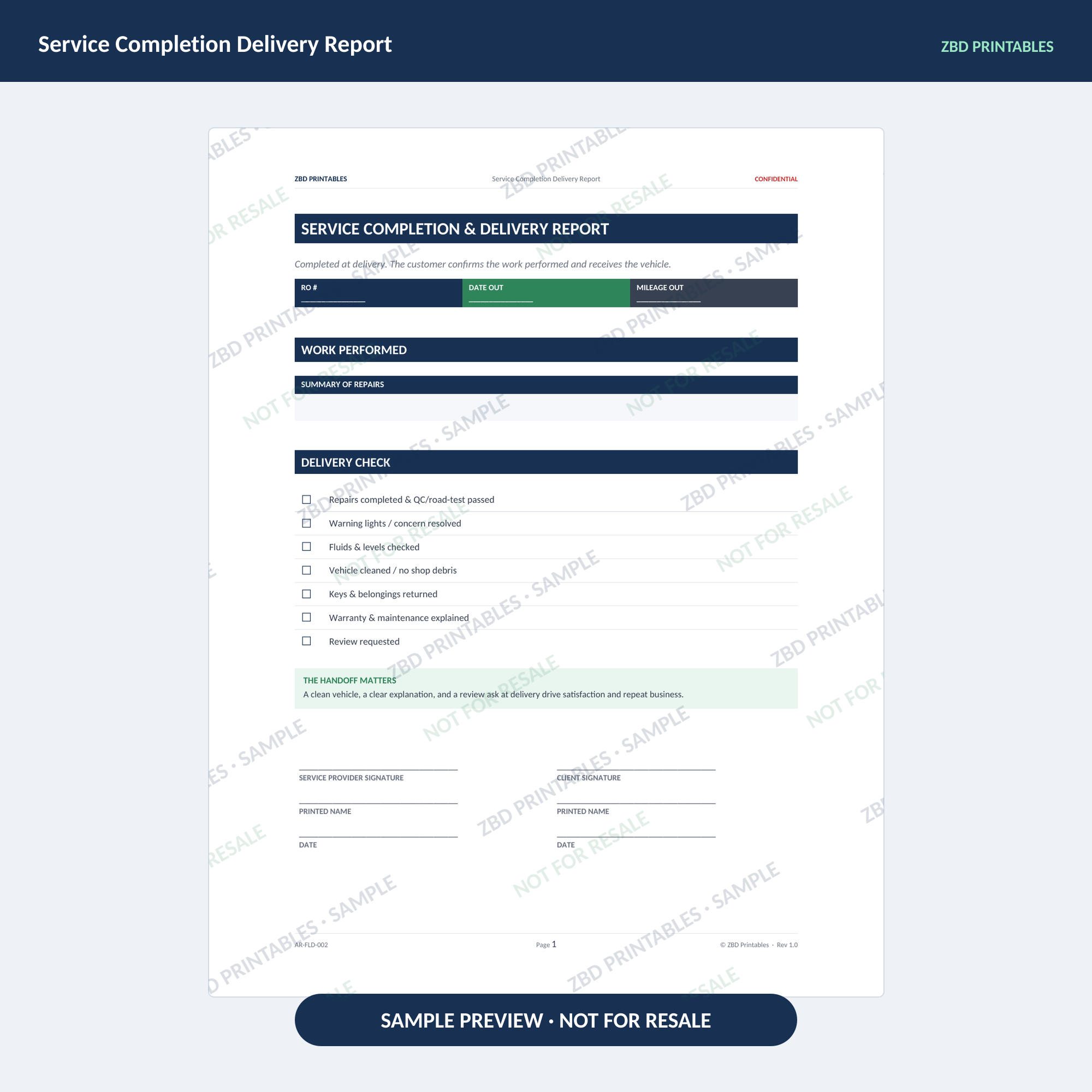Check 'Repairs completed & QC/road-test passed' box
1092x1092 pixels.
click(306, 499)
